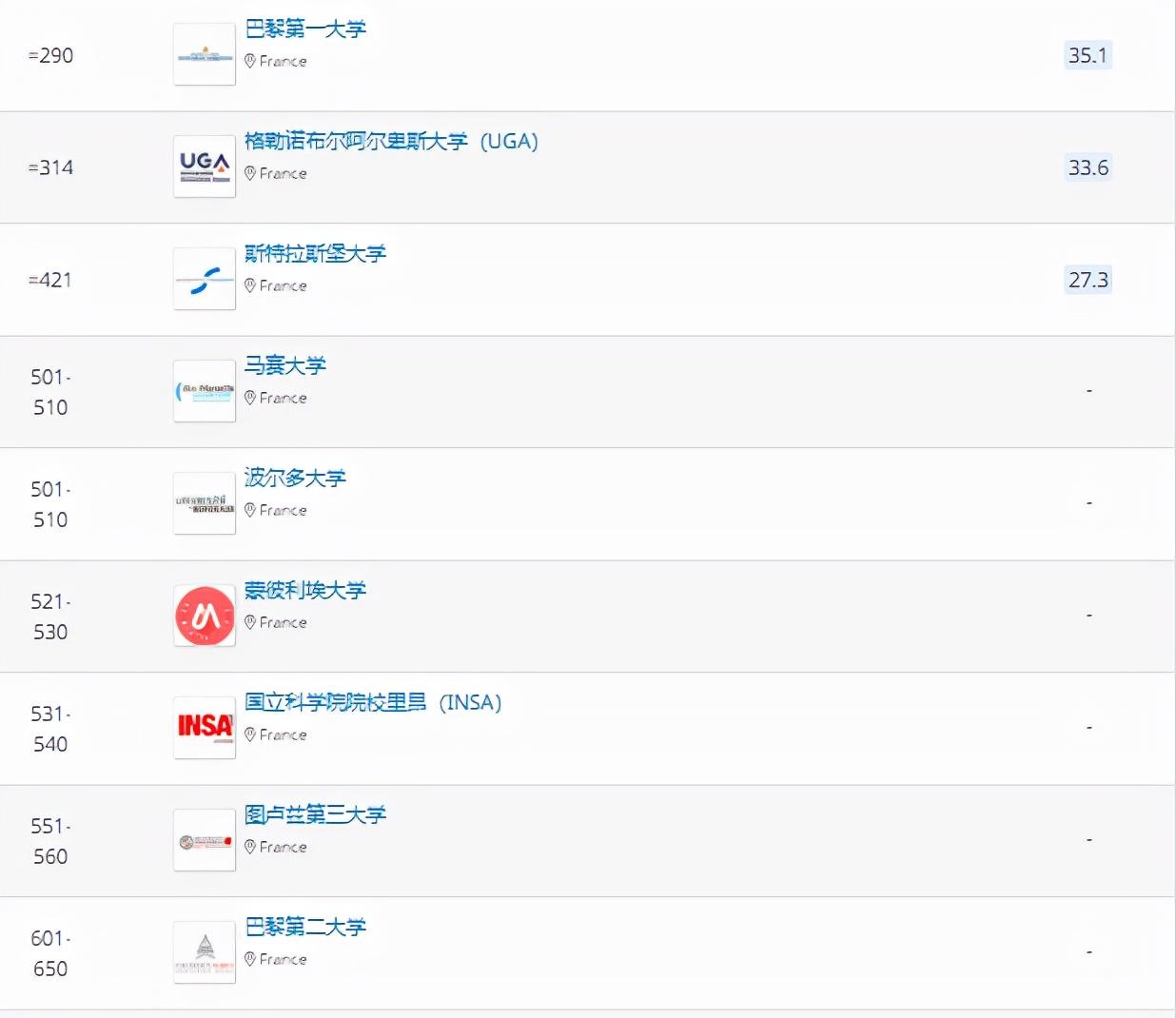Screen dimensions: 1176x1018
Task: Click location pin icon under UGA
Action: (250, 173)
